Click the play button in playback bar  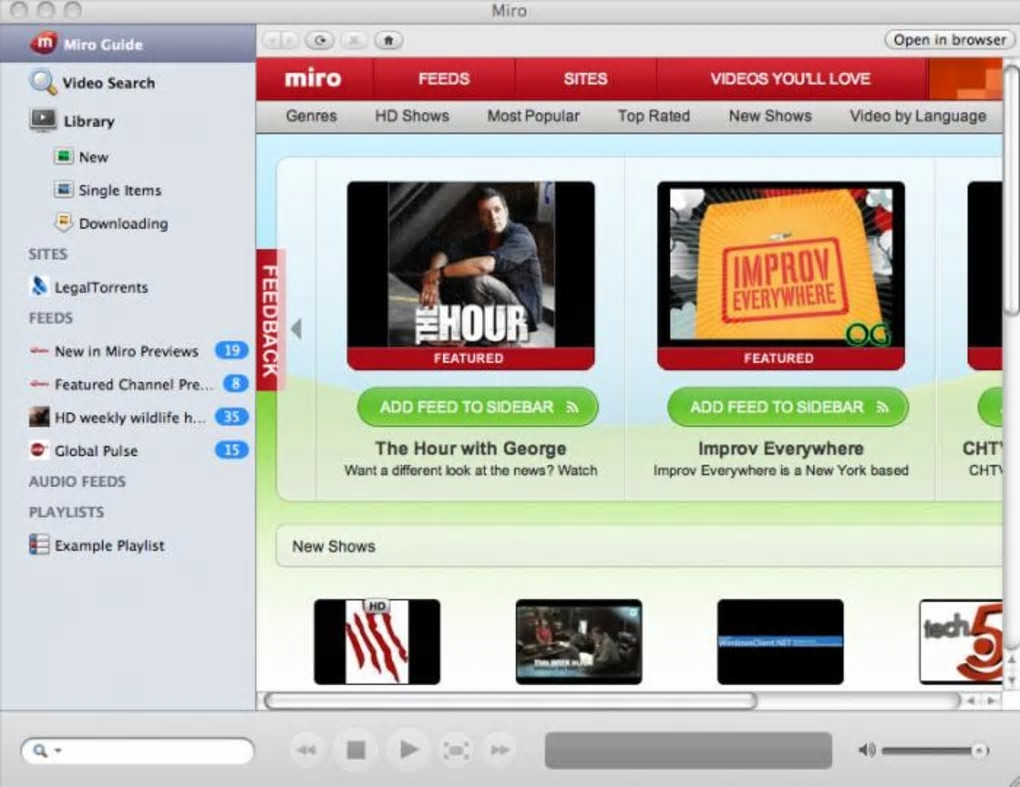pos(407,750)
